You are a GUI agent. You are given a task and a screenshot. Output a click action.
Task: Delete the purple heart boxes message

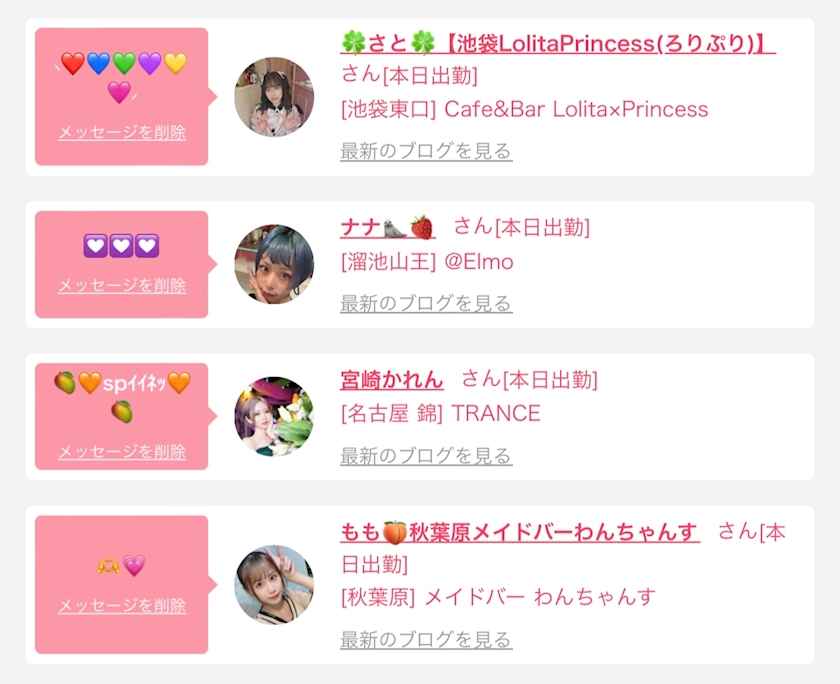point(122,285)
